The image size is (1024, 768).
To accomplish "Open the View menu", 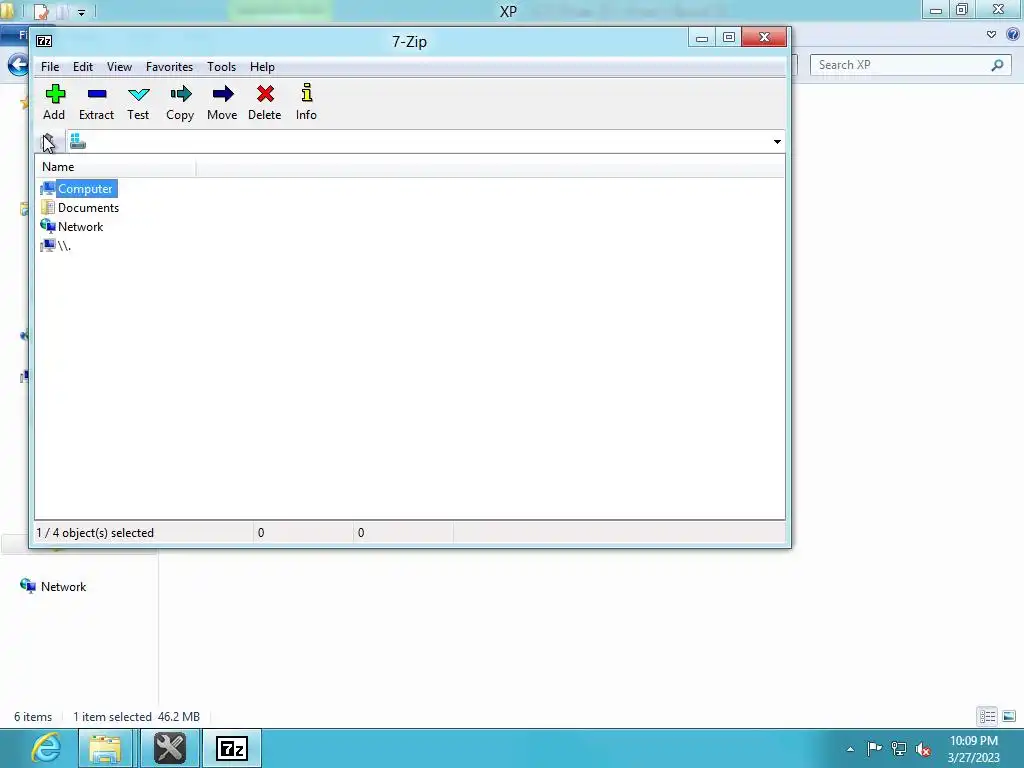I will pos(119,67).
